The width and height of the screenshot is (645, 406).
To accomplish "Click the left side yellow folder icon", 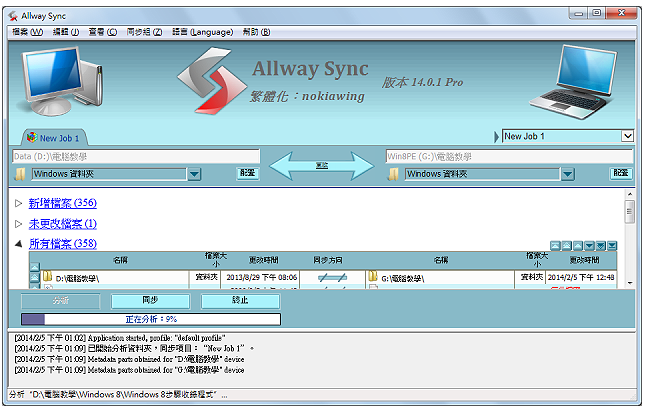I will 20,174.
